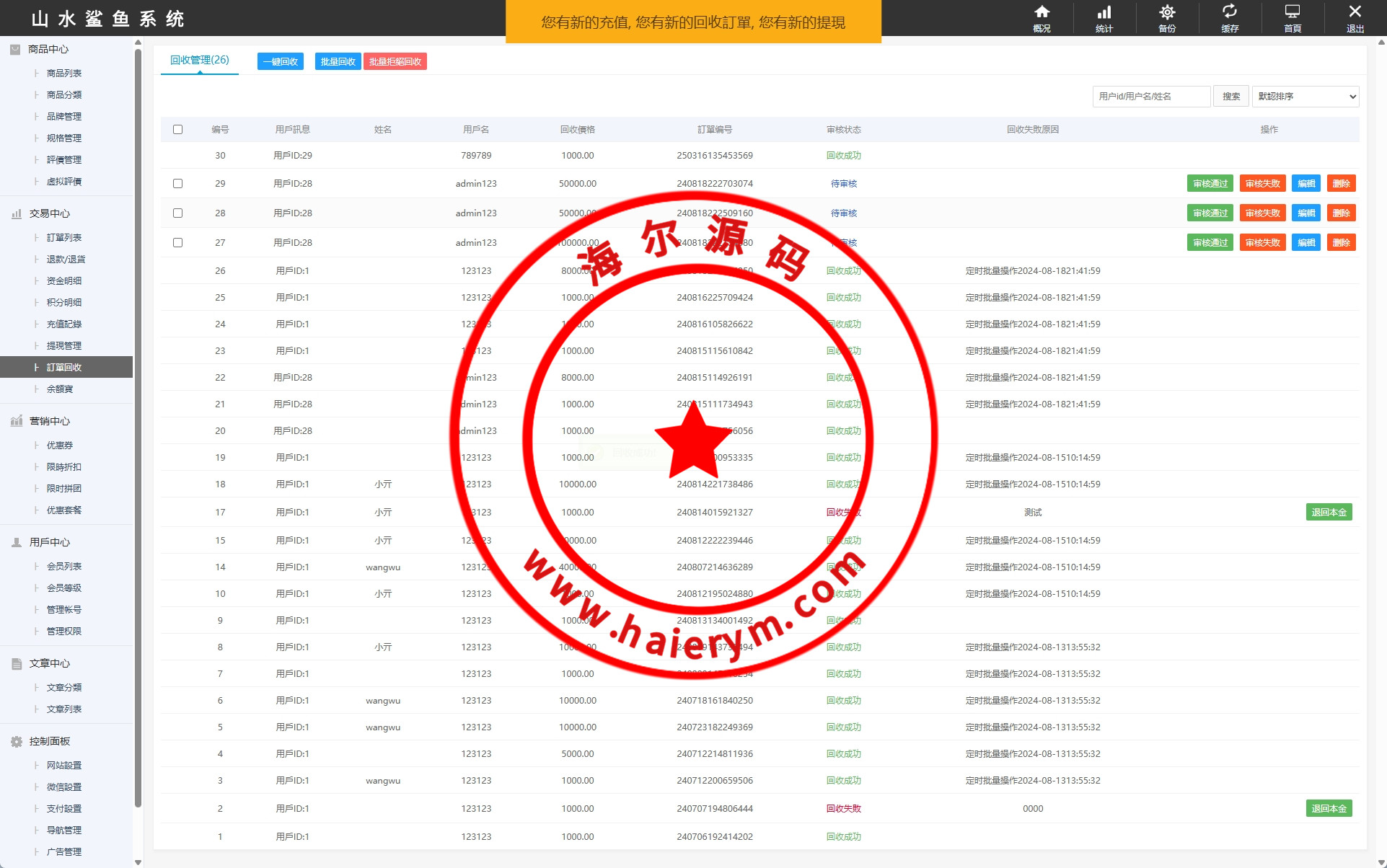Check the checkbox for row 27
Screen dimensions: 1387x868
[x=177, y=243]
